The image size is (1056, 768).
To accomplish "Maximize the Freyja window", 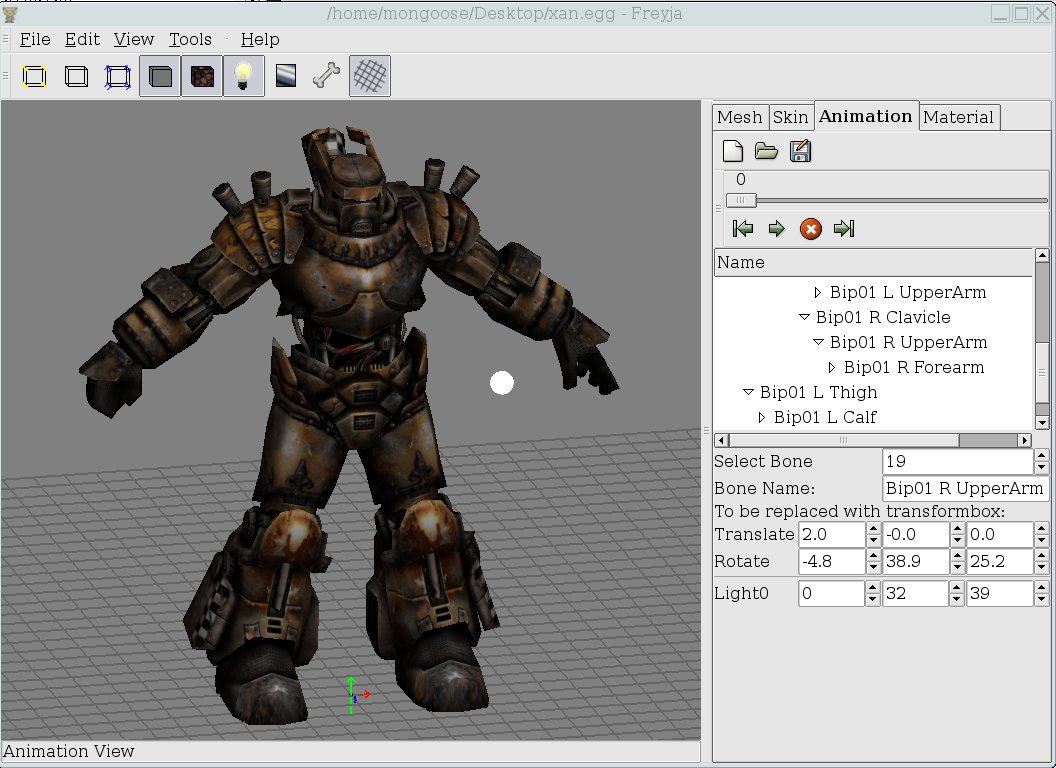I will (1022, 13).
